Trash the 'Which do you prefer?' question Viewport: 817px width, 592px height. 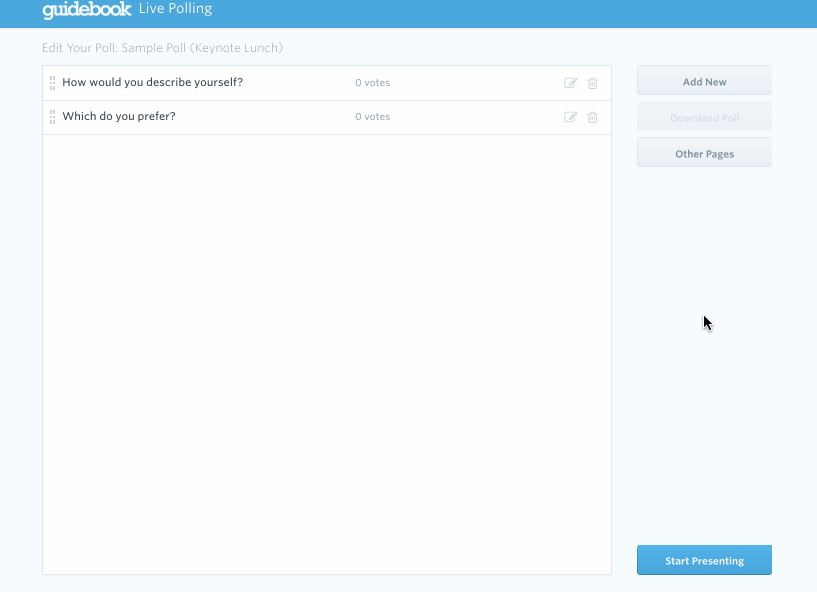[592, 117]
